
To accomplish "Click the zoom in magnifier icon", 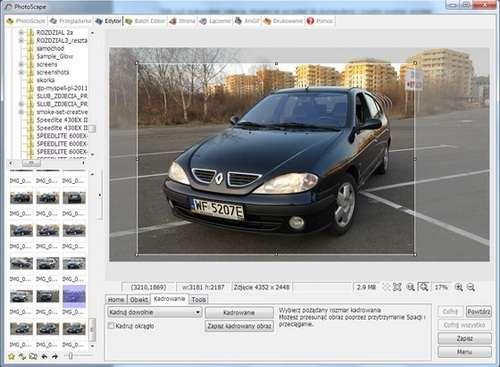I will pyautogui.click(x=459, y=287).
